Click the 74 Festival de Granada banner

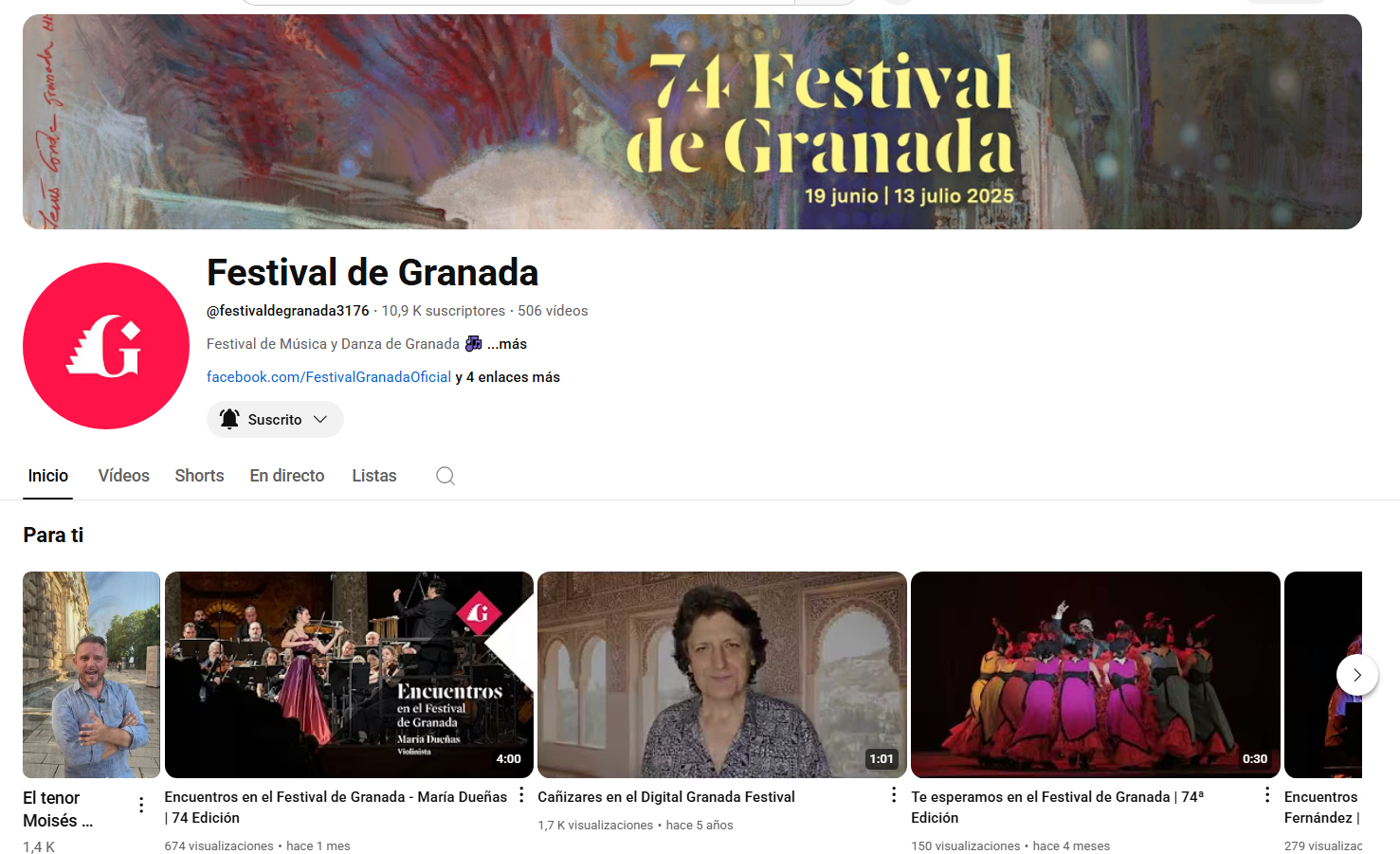(x=692, y=121)
